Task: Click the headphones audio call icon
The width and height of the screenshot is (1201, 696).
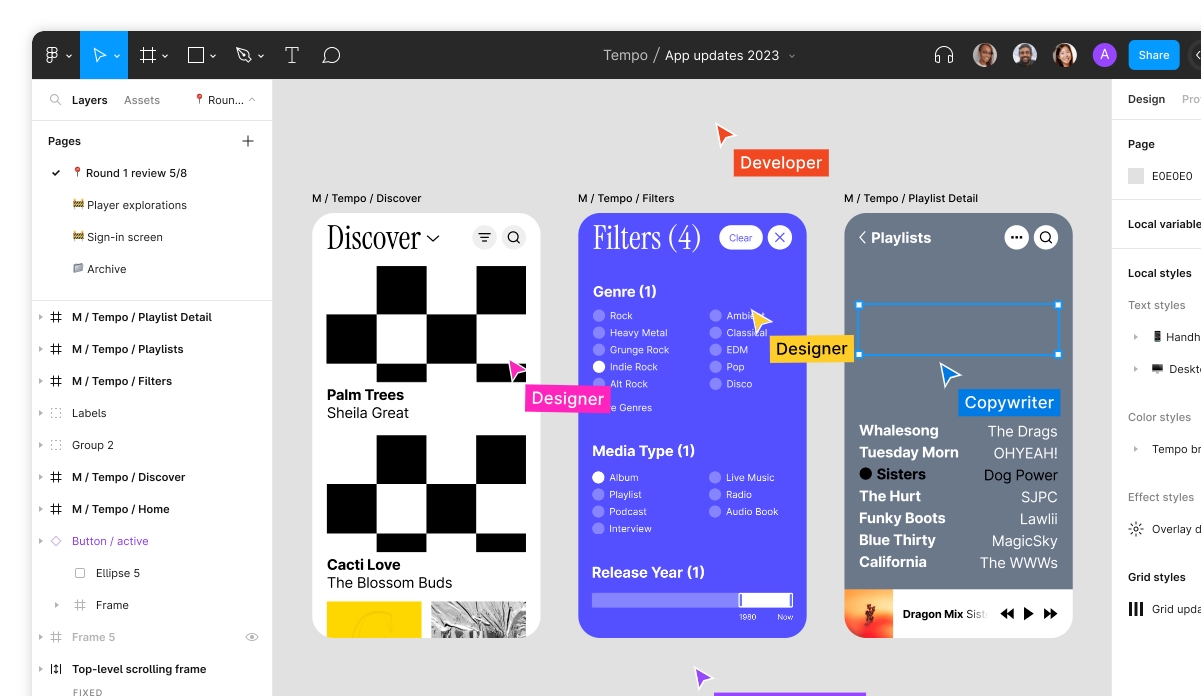Action: 943,55
